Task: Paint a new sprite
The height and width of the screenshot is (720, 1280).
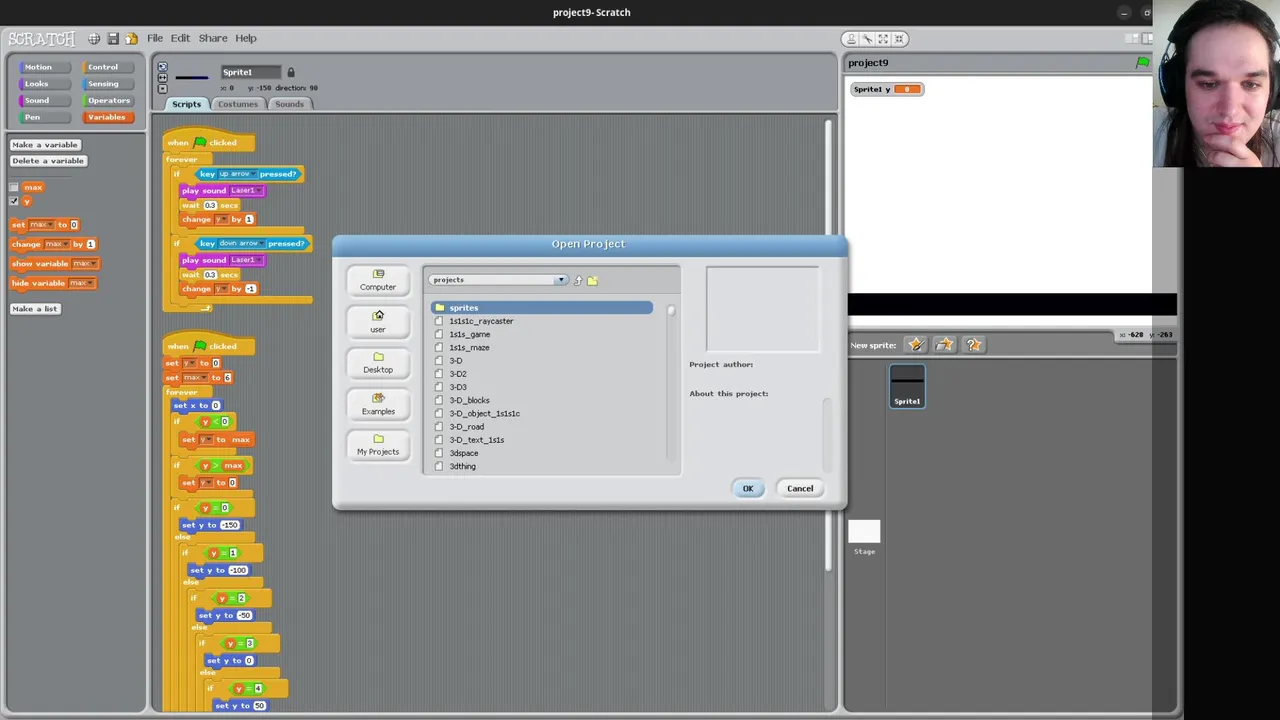Action: (x=916, y=345)
